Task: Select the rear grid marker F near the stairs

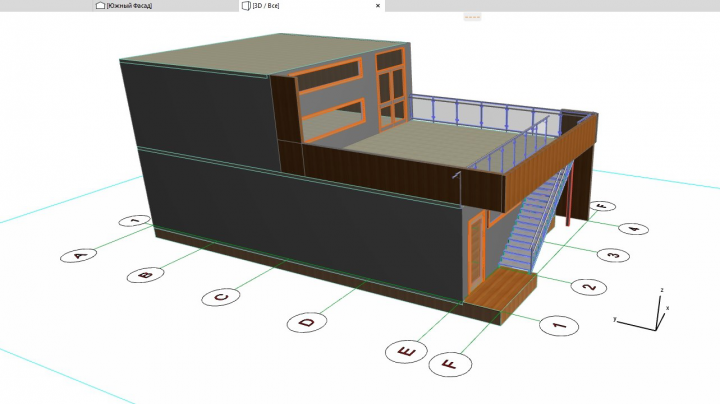Action: click(x=602, y=206)
